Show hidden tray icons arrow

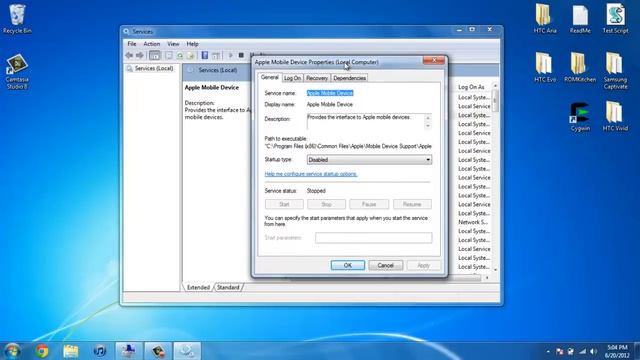548,351
